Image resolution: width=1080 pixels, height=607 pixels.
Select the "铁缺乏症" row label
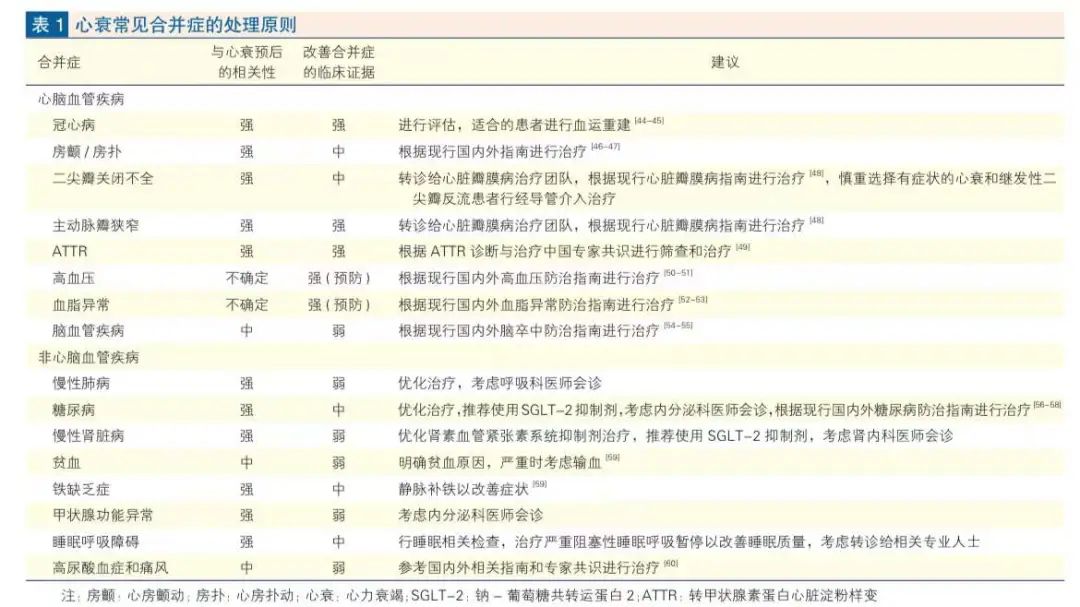[81, 489]
